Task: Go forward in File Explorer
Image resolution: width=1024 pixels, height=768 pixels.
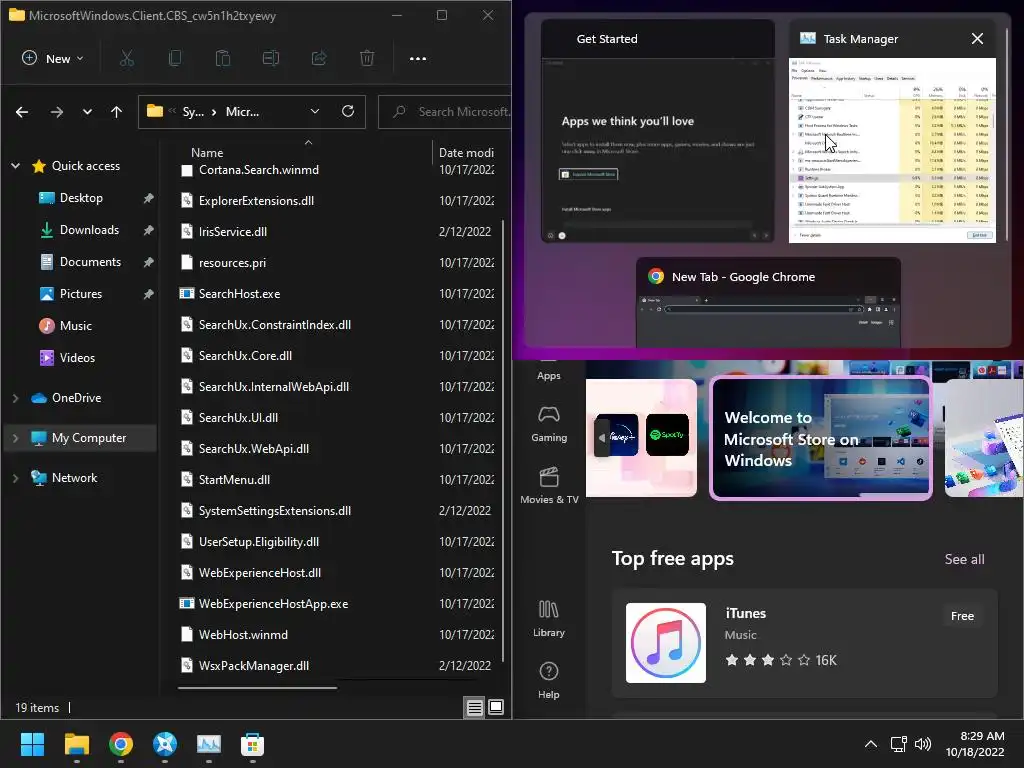Action: (57, 112)
